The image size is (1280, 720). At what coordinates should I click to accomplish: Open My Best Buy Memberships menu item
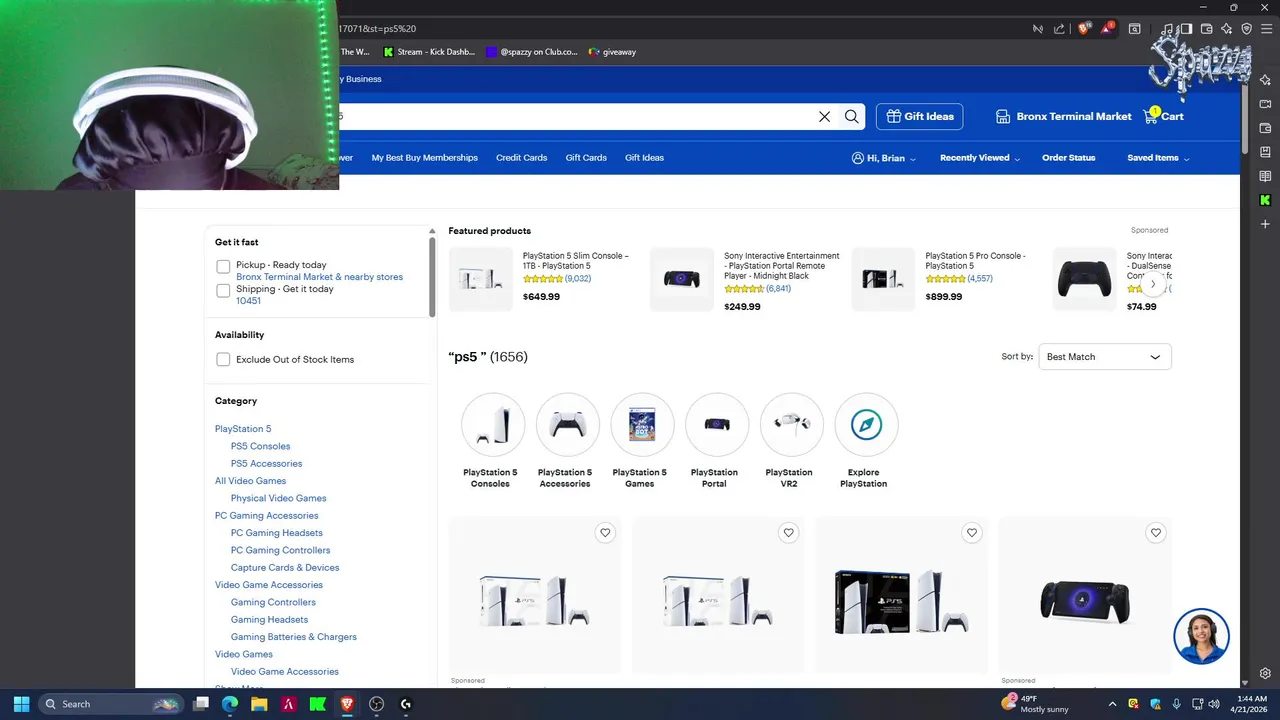click(x=424, y=158)
